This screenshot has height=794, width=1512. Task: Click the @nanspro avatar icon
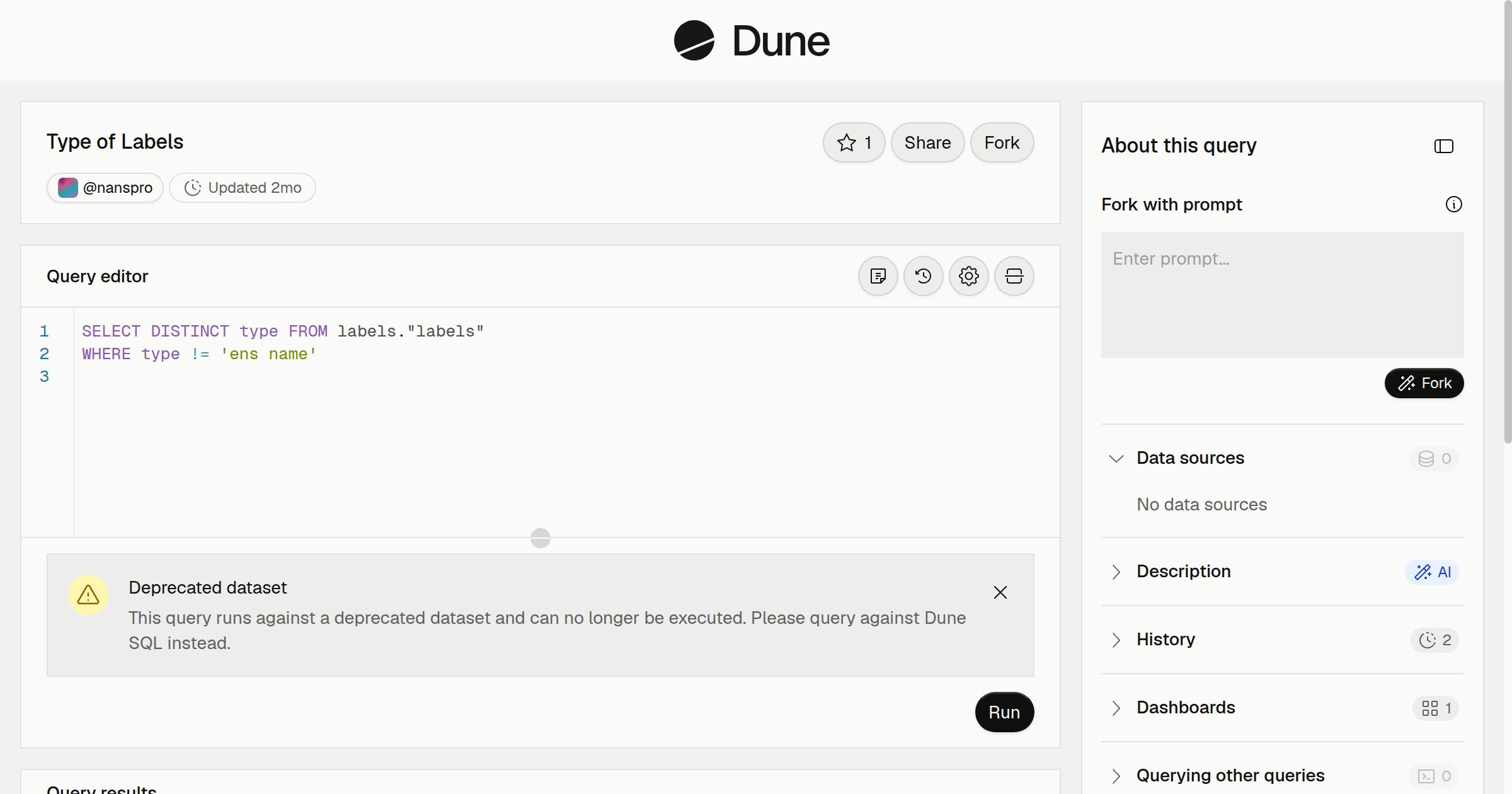tap(68, 188)
